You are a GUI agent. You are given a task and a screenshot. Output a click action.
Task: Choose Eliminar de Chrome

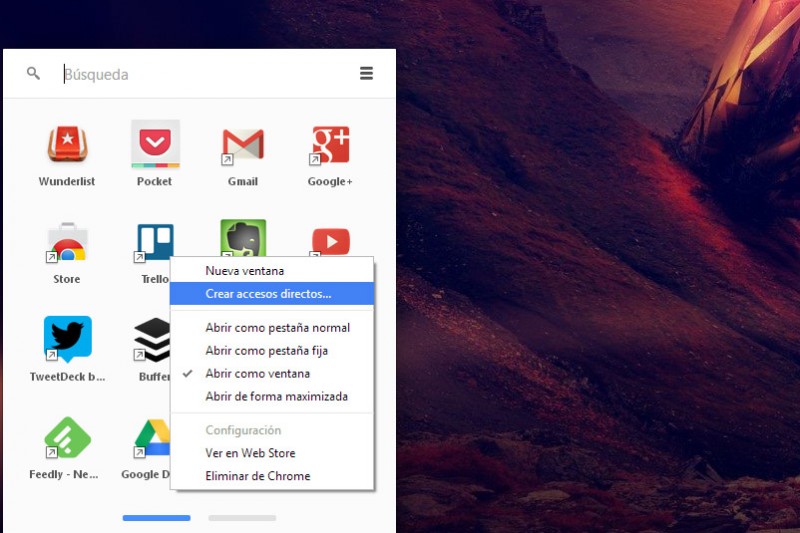(x=272, y=476)
